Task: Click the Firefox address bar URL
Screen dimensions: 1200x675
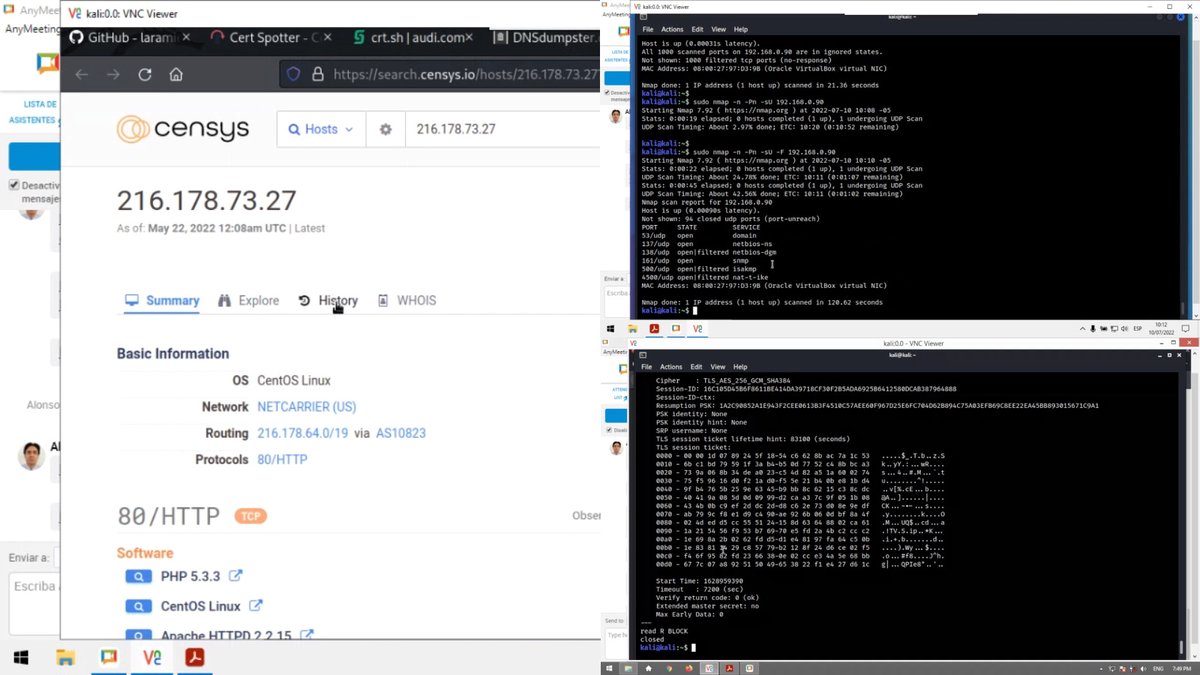Action: tap(465, 74)
